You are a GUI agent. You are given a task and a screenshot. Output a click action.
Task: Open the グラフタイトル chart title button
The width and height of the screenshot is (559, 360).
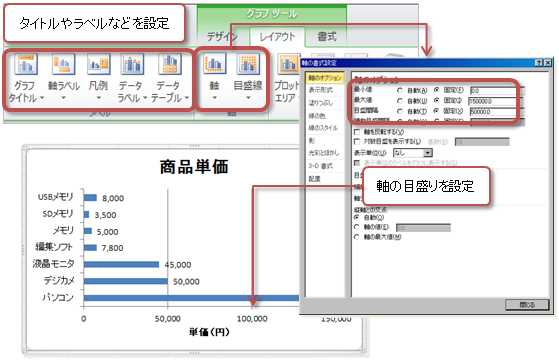pyautogui.click(x=26, y=78)
